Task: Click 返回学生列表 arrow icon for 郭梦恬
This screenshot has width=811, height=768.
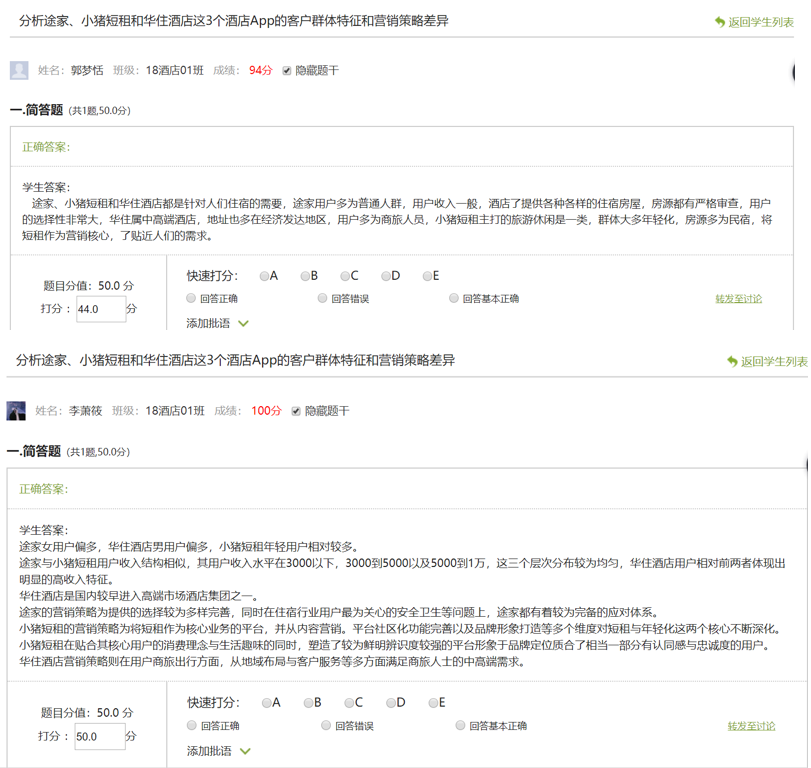Action: pyautogui.click(x=720, y=22)
